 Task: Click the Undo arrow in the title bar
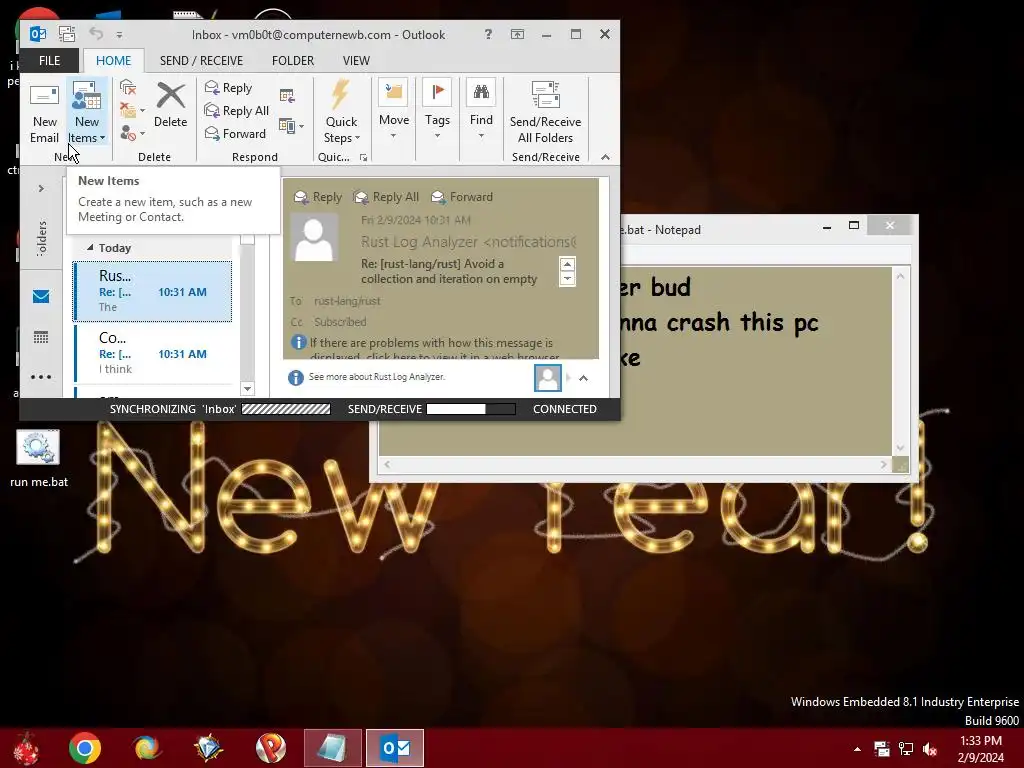click(x=96, y=33)
